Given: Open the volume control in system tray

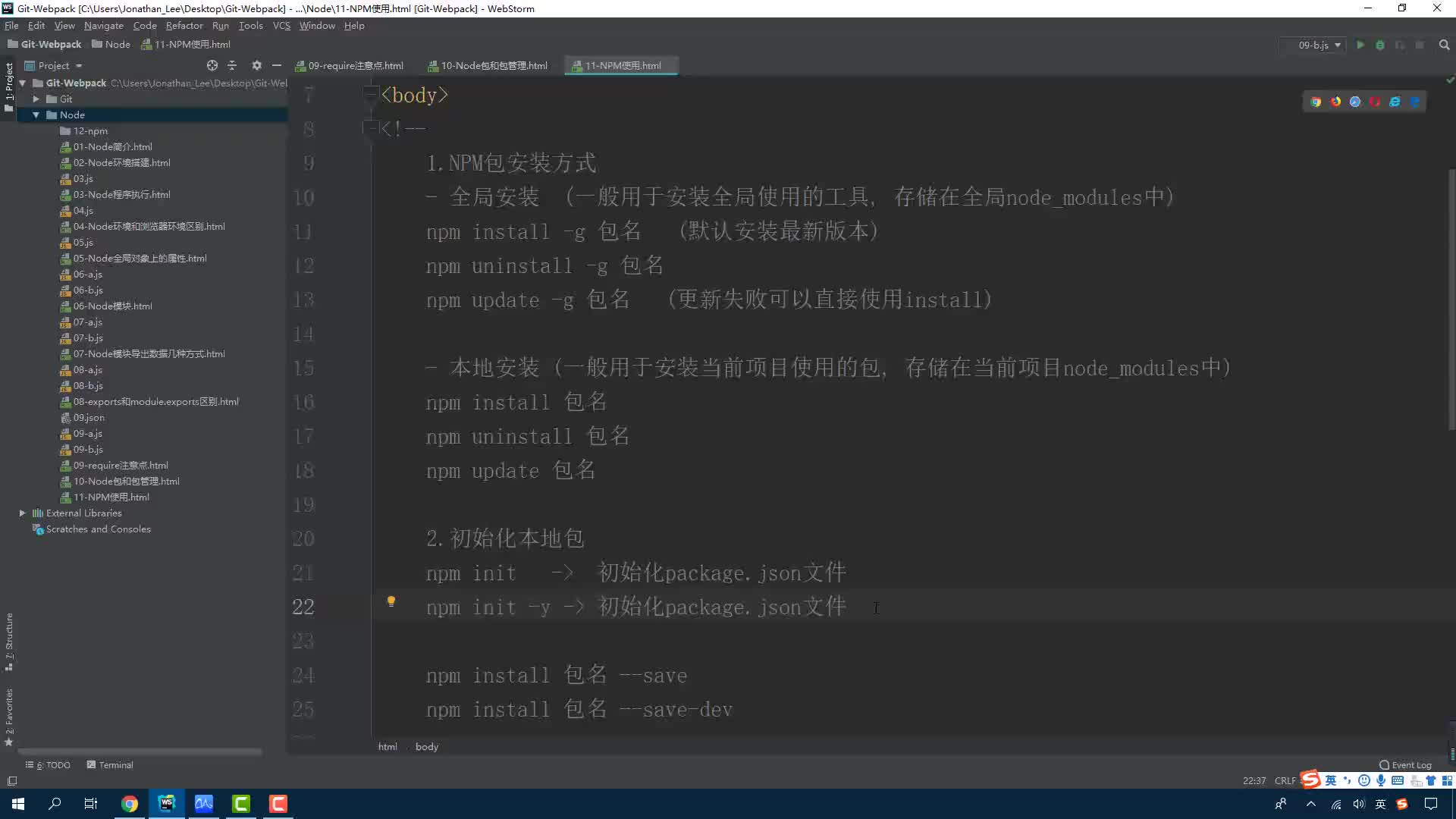Looking at the screenshot, I should point(1359,804).
